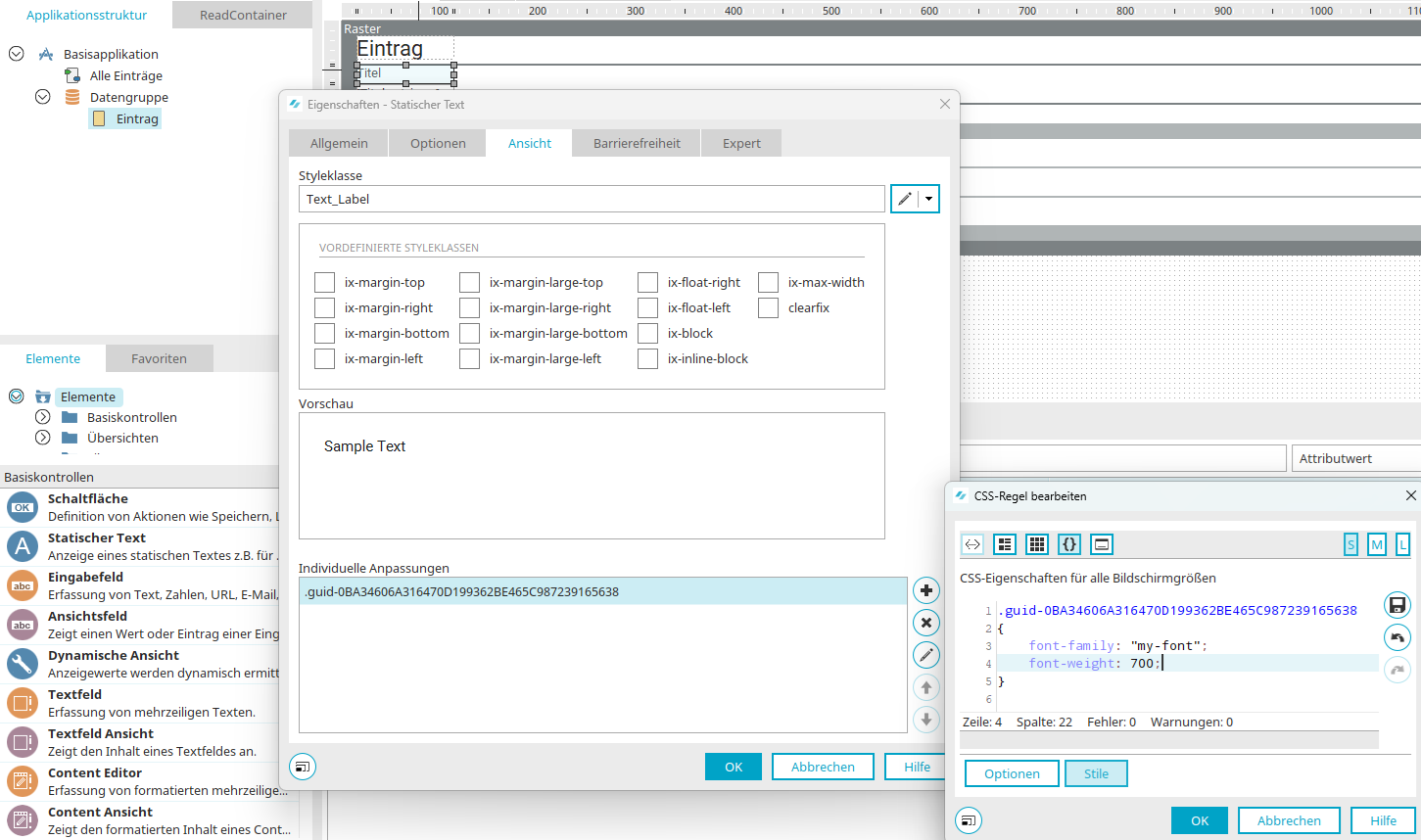This screenshot has width=1421, height=840.
Task: Edit the selected individual adjustment with the pencil
Action: pos(925,655)
